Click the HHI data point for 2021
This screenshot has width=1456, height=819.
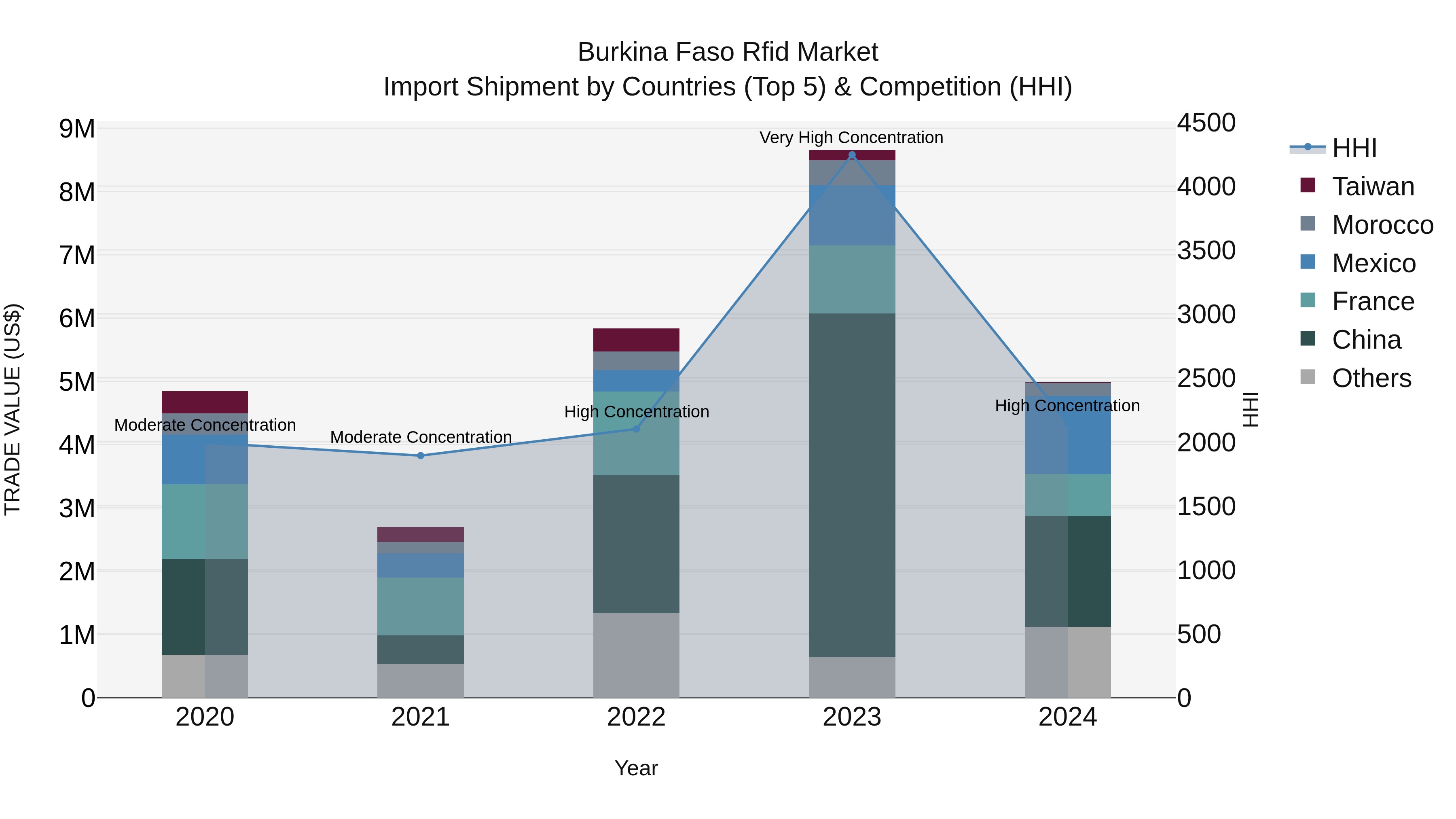coord(421,455)
